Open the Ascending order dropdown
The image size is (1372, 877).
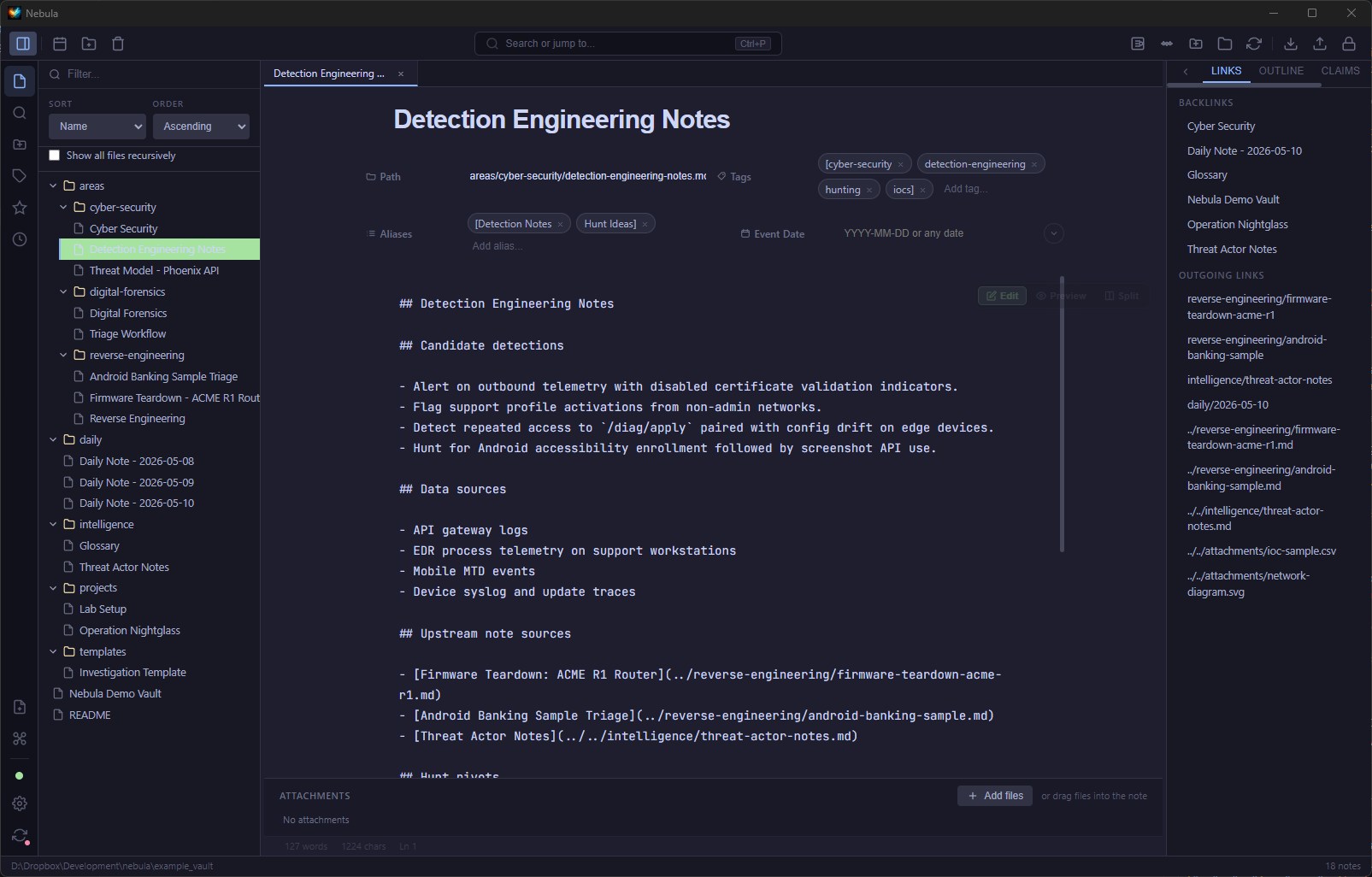coord(201,127)
